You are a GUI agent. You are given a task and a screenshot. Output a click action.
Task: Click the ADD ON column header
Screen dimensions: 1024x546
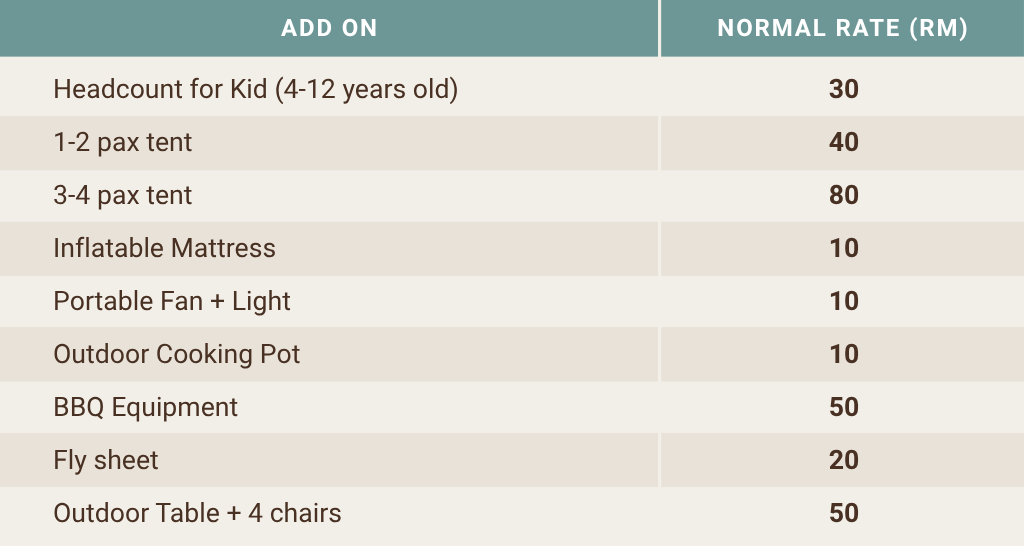click(329, 28)
